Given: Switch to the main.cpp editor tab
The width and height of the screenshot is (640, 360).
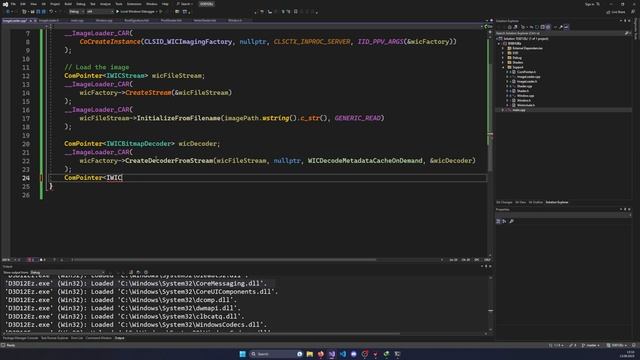Looking at the screenshot, I should point(77,20).
